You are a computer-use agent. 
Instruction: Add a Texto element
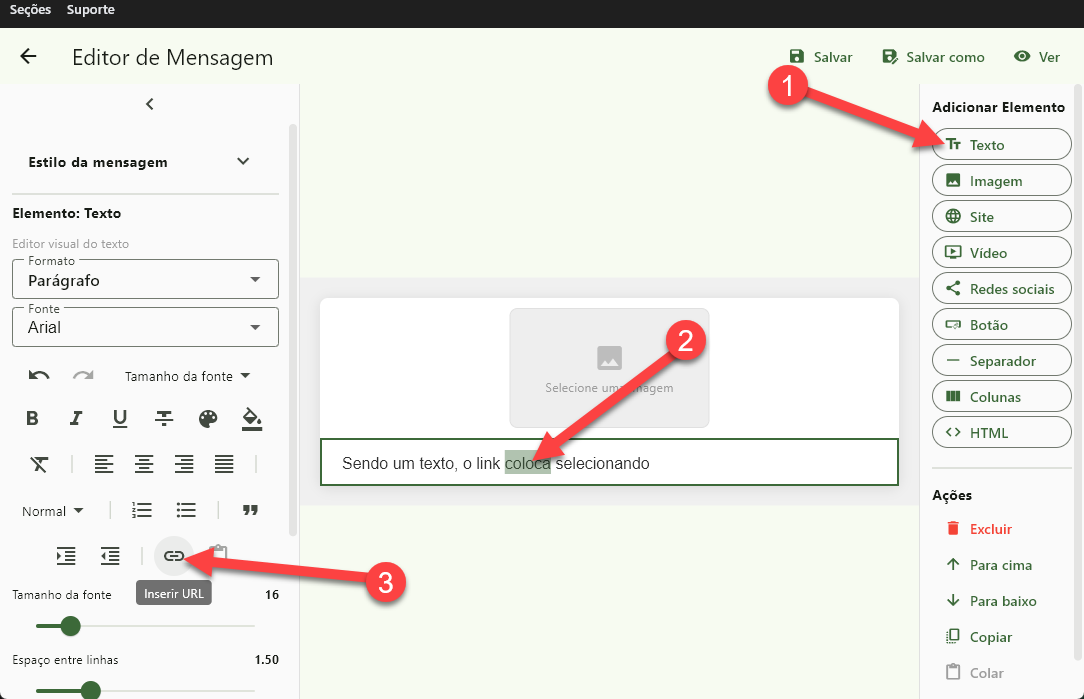click(x=1001, y=145)
